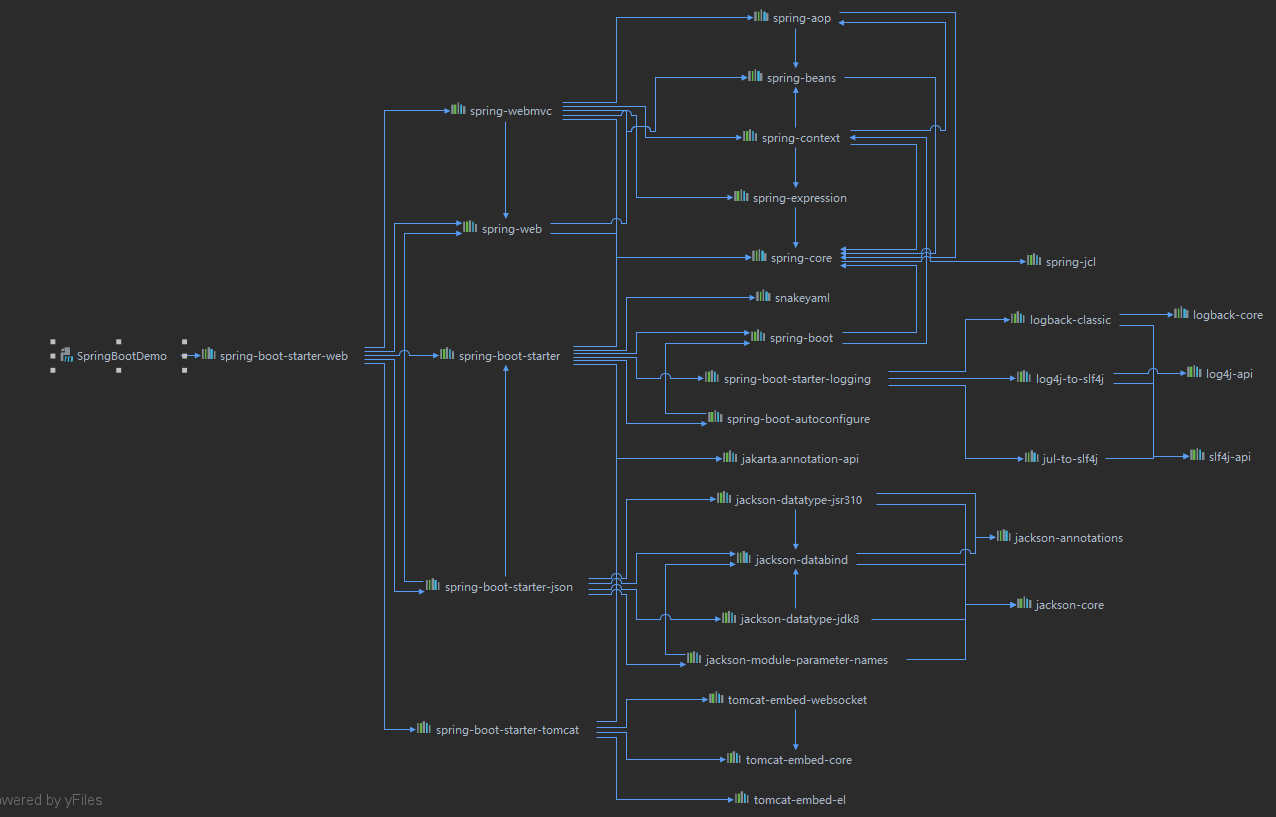Click the spring-aop library icon
The height and width of the screenshot is (817, 1276).
[762, 17]
